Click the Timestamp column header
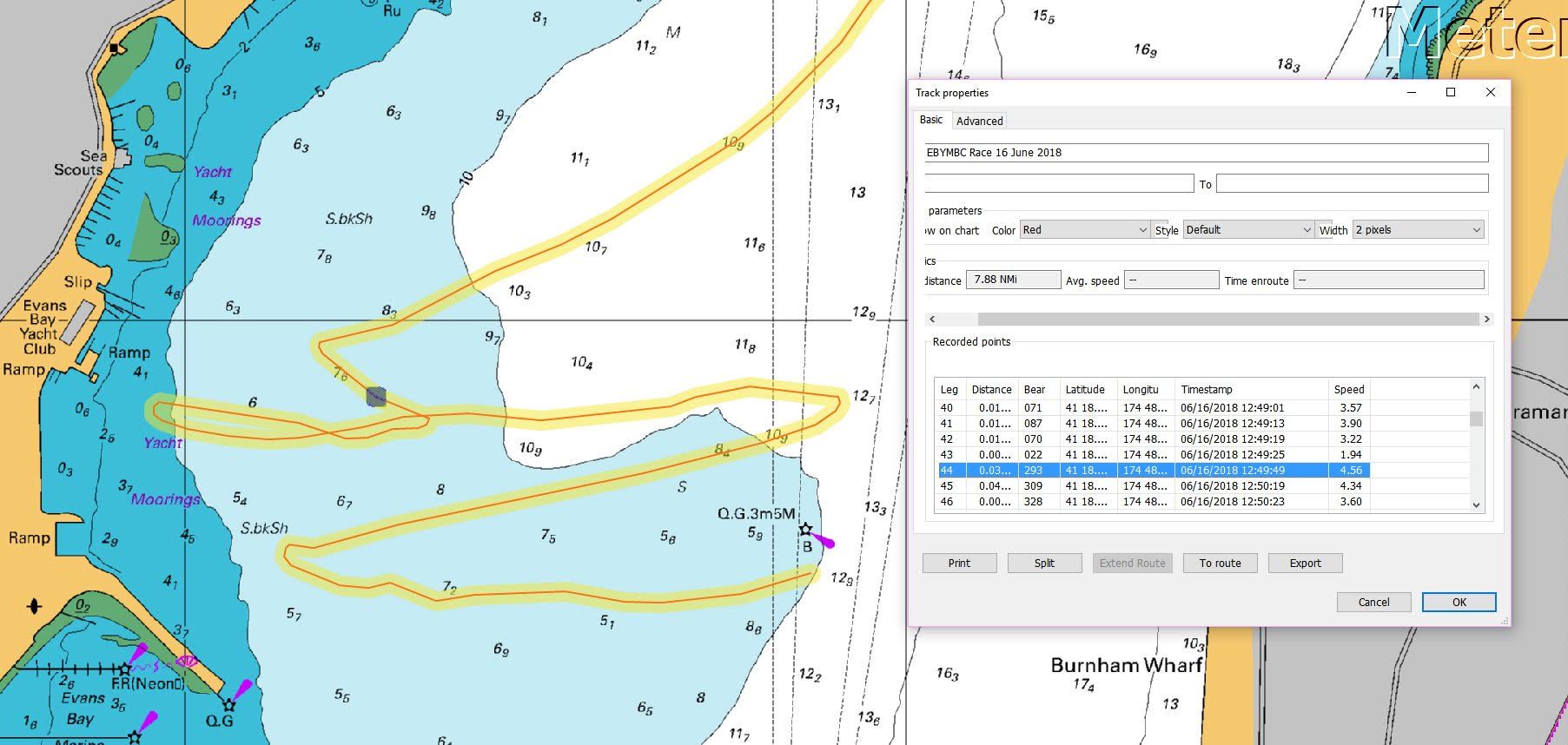 (x=1252, y=390)
